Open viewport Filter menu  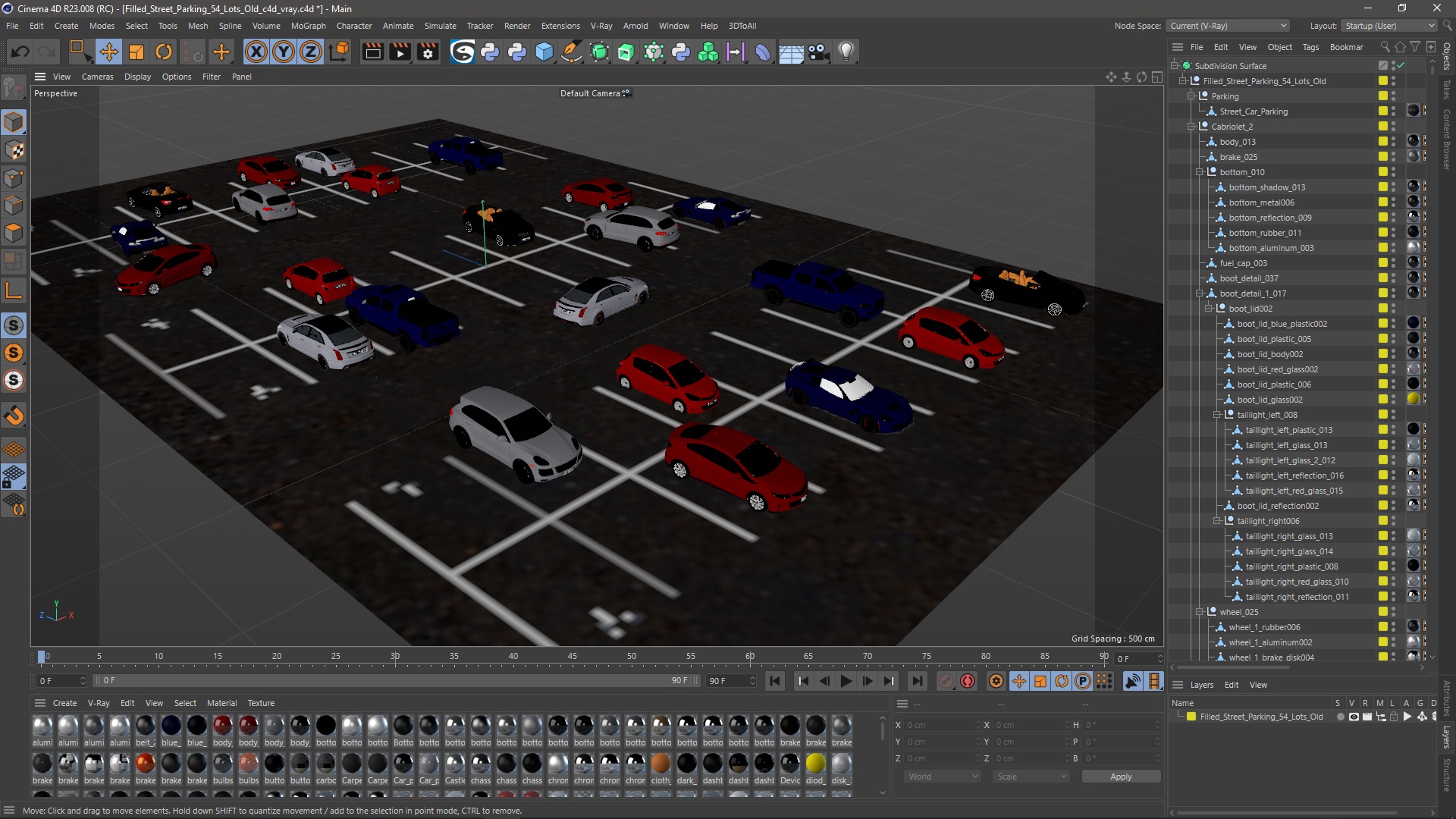(x=212, y=77)
